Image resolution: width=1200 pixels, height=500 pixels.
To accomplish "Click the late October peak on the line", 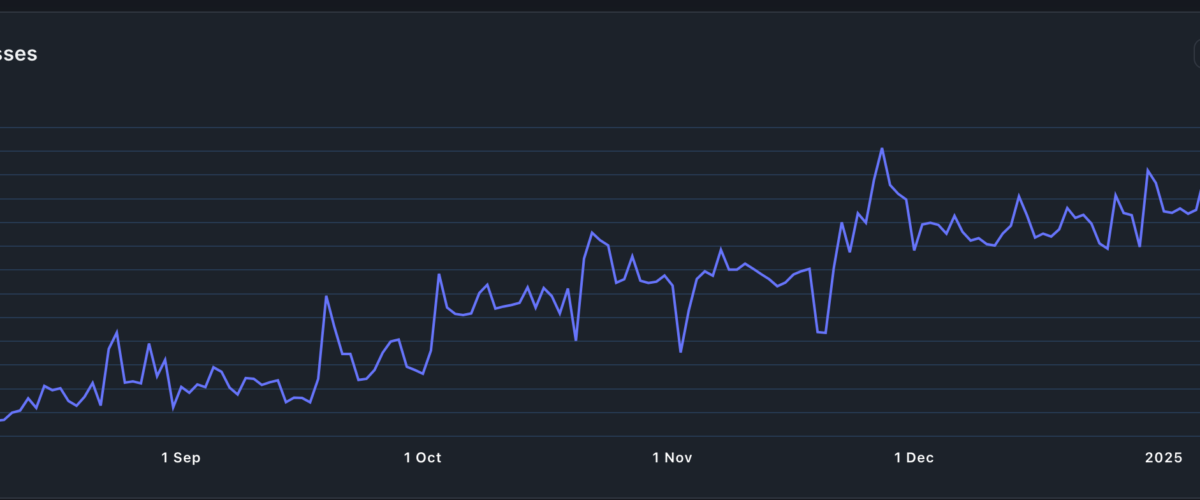I will coord(592,233).
